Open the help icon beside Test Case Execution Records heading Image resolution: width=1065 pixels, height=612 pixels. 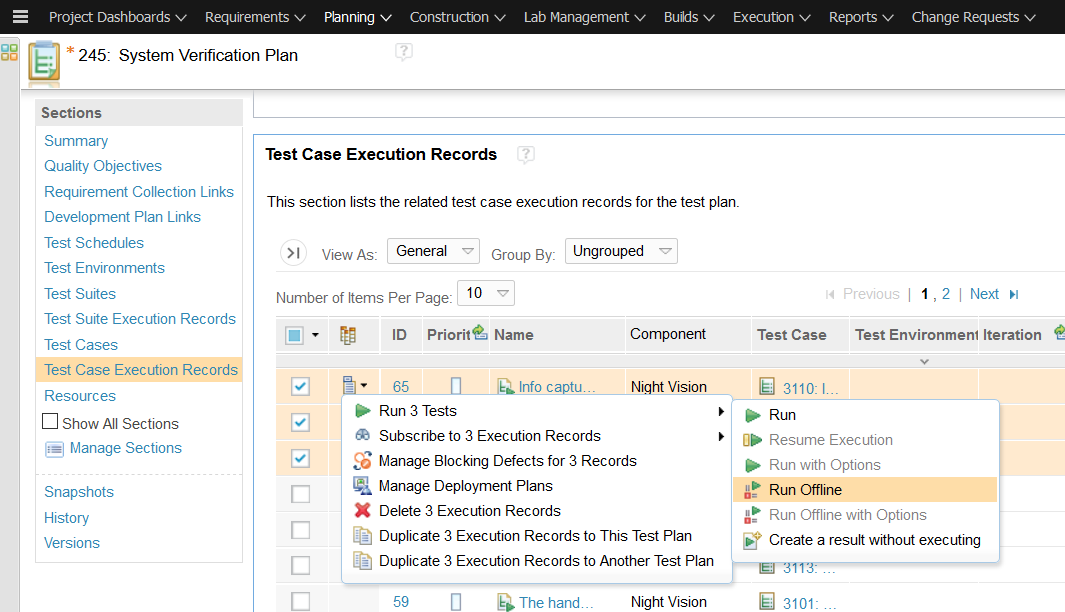pyautogui.click(x=526, y=155)
